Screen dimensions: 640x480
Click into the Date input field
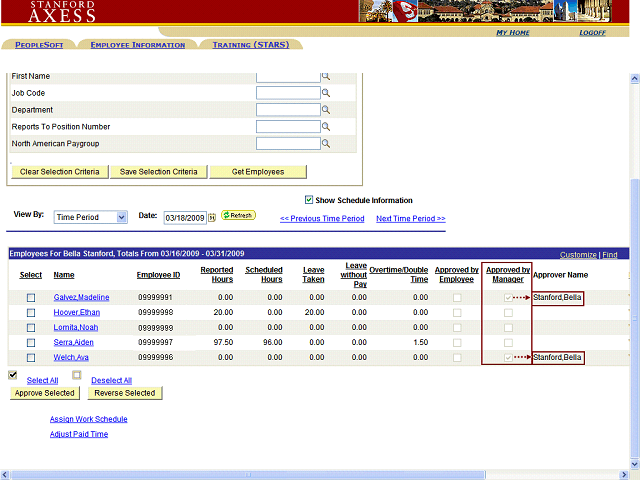click(x=184, y=217)
